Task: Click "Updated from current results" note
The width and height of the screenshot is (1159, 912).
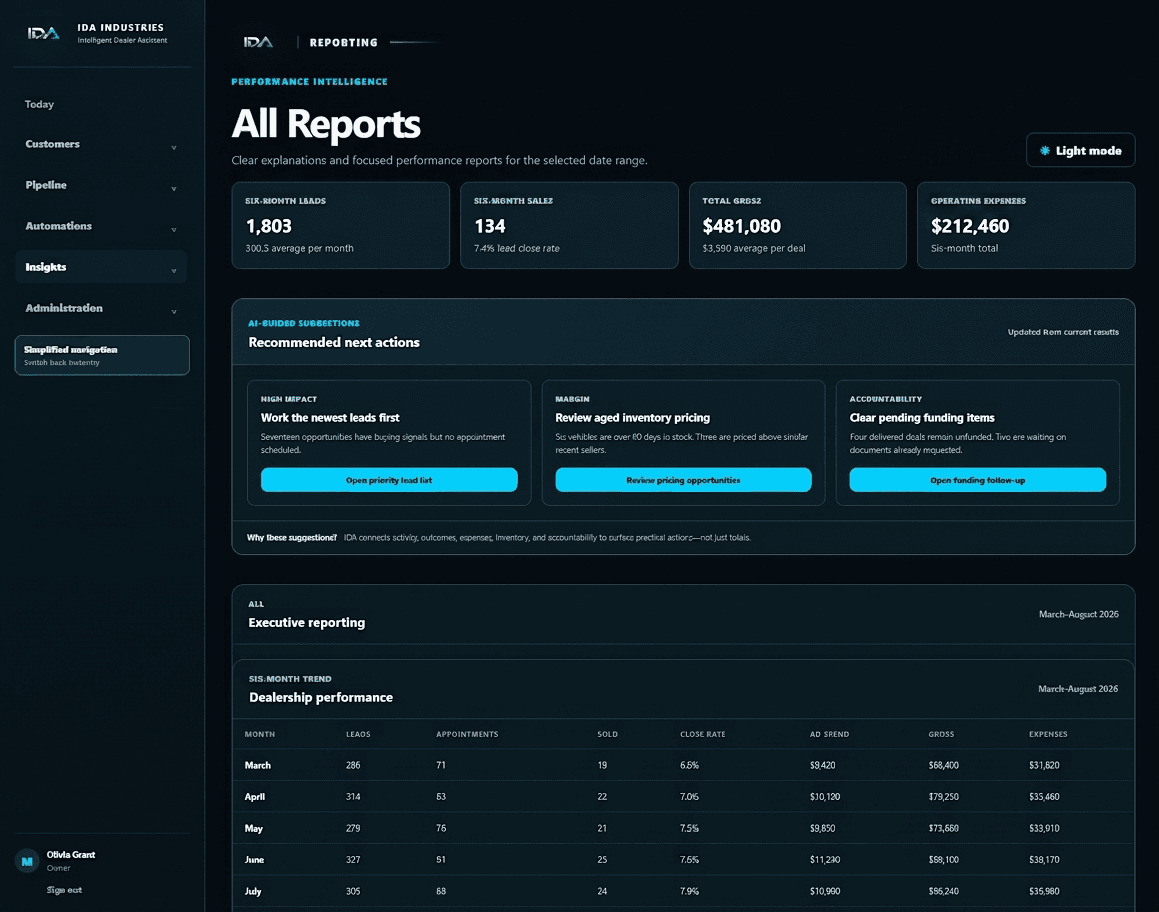Action: [1063, 332]
